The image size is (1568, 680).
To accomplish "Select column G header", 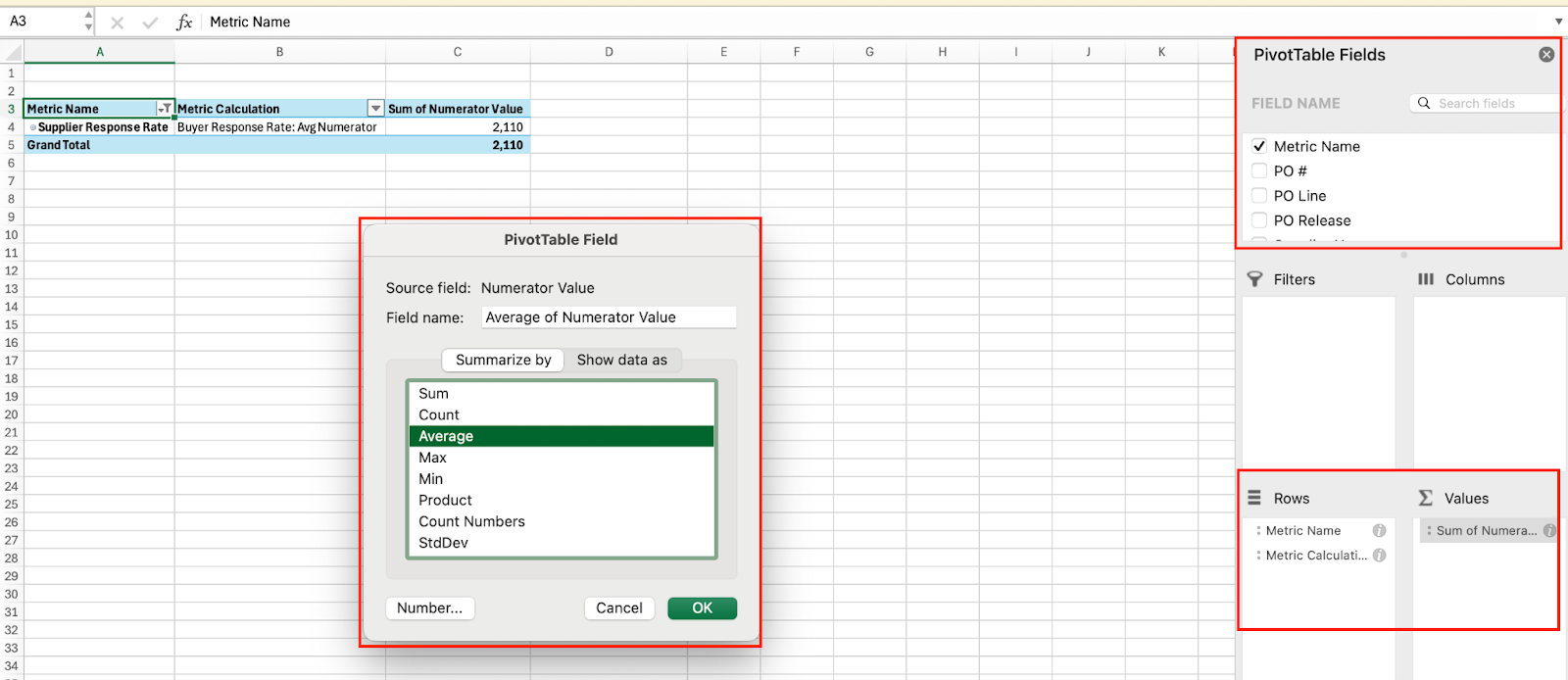I will point(869,52).
